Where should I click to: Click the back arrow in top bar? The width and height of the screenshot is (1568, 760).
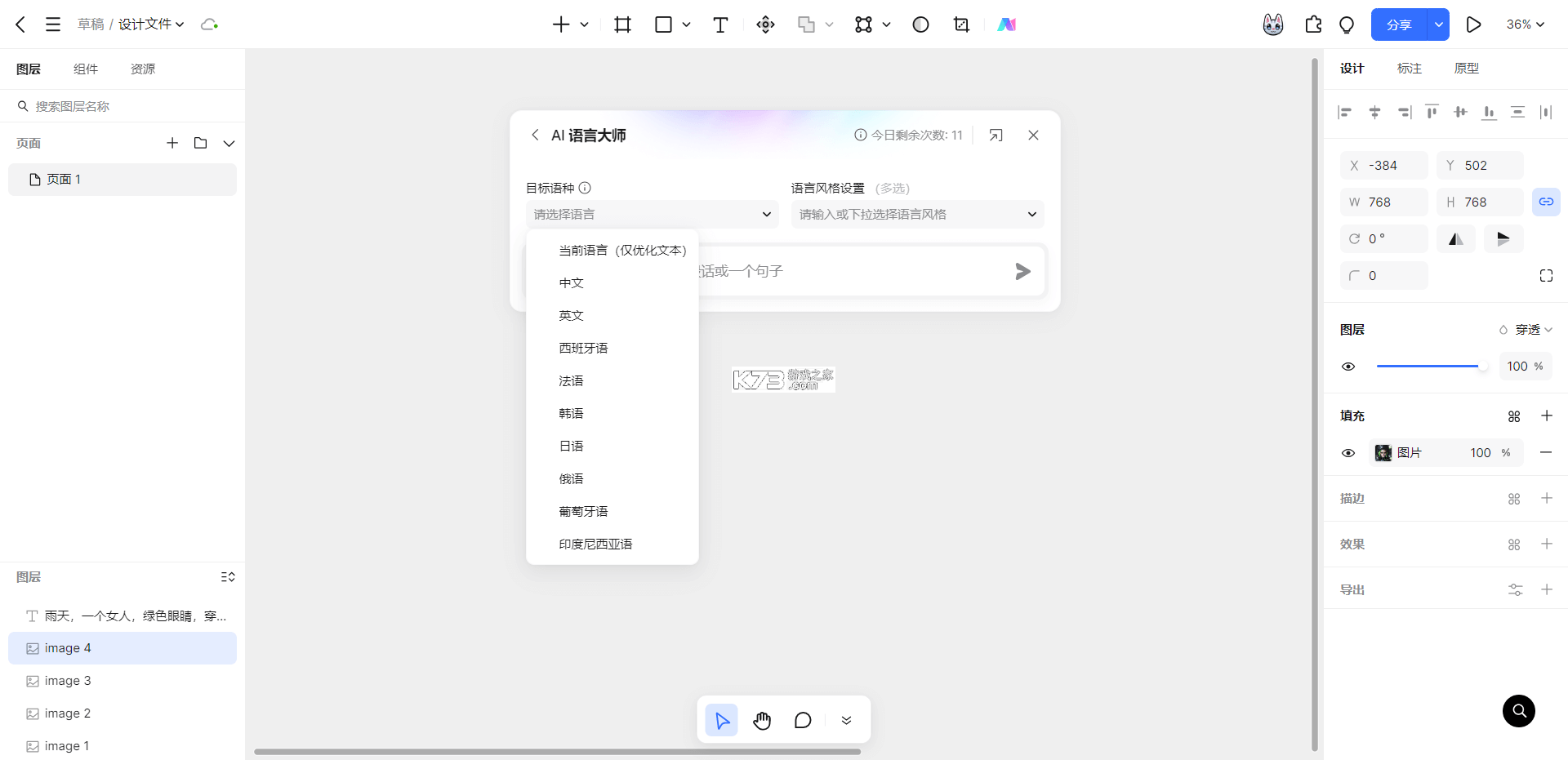click(x=20, y=24)
